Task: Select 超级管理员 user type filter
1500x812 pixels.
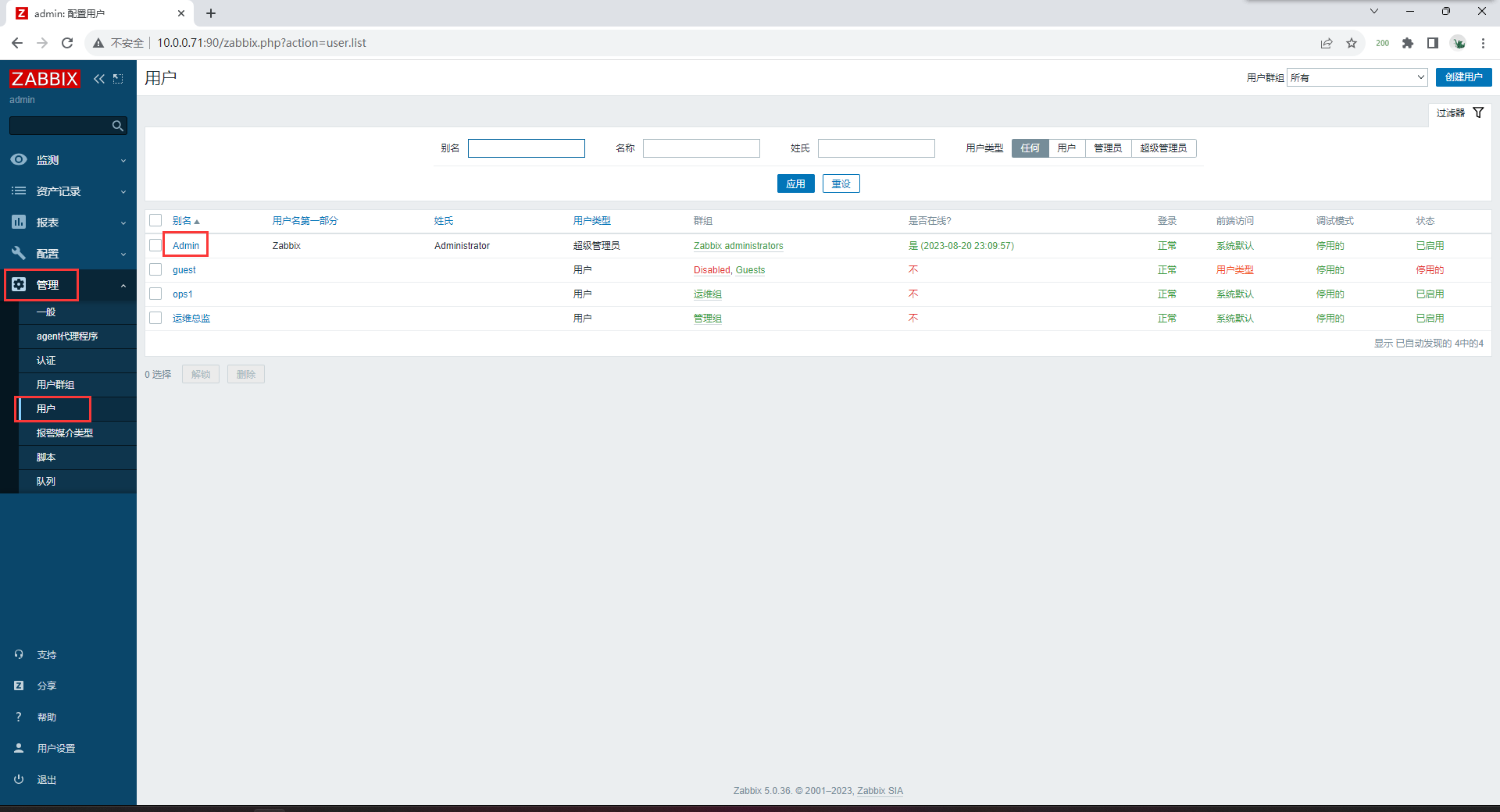Action: tap(1162, 148)
